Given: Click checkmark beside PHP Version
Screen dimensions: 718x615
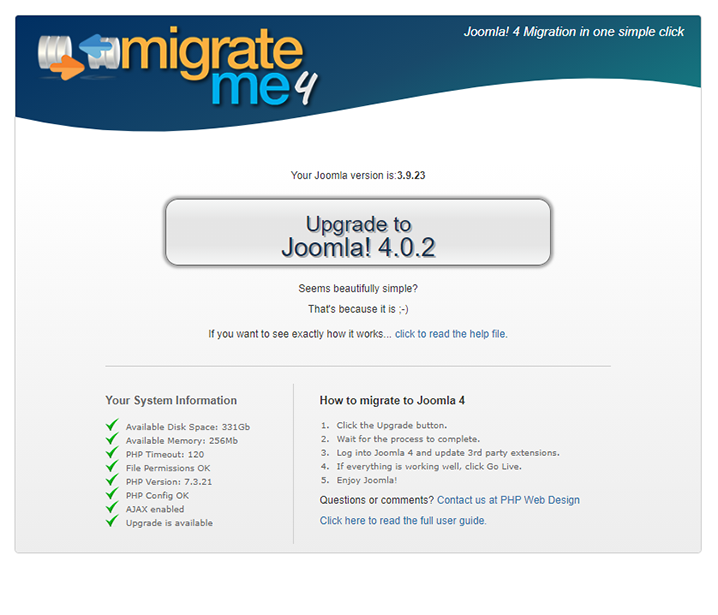Looking at the screenshot, I should (112, 480).
